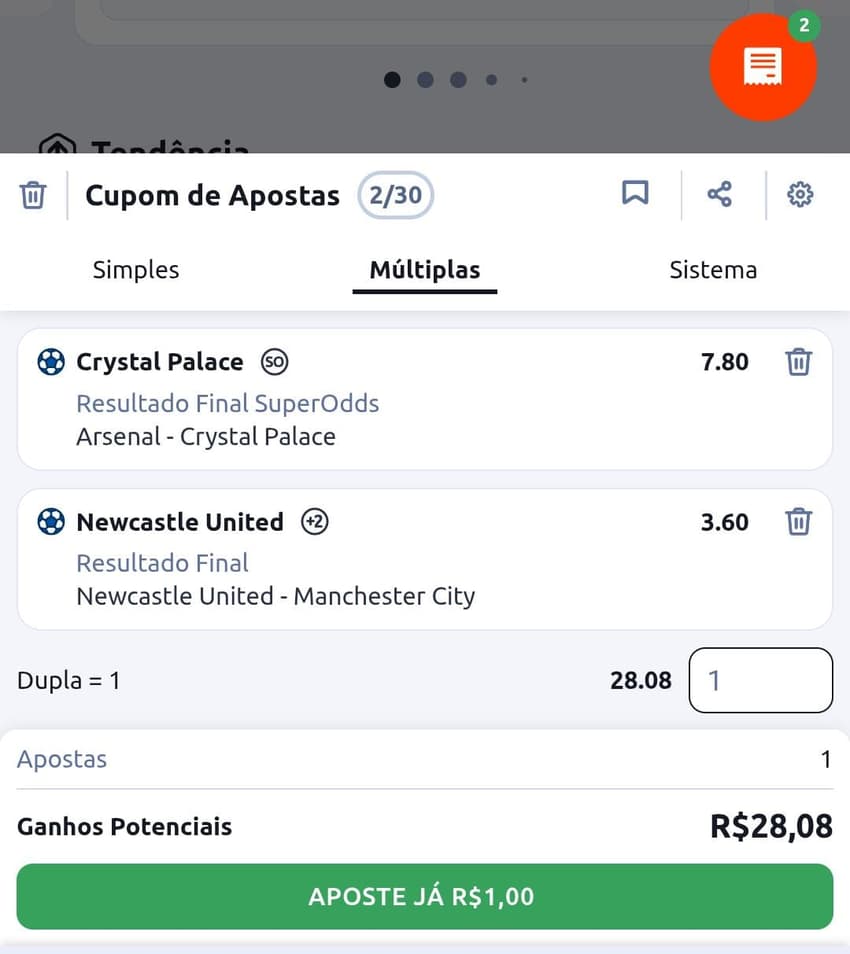The height and width of the screenshot is (954, 850).
Task: Click the football icon next to Crystal Palace
Action: (50, 362)
